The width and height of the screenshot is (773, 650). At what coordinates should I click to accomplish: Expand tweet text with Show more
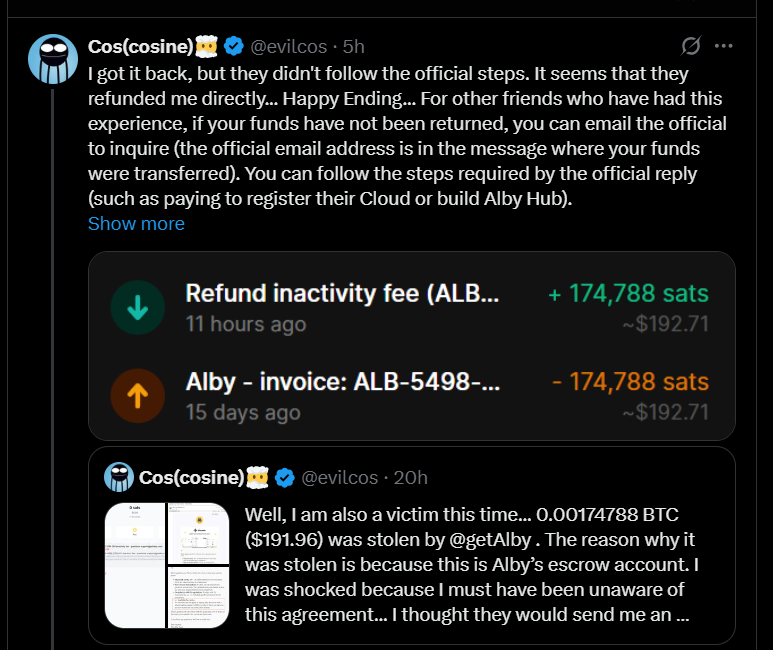[x=136, y=223]
